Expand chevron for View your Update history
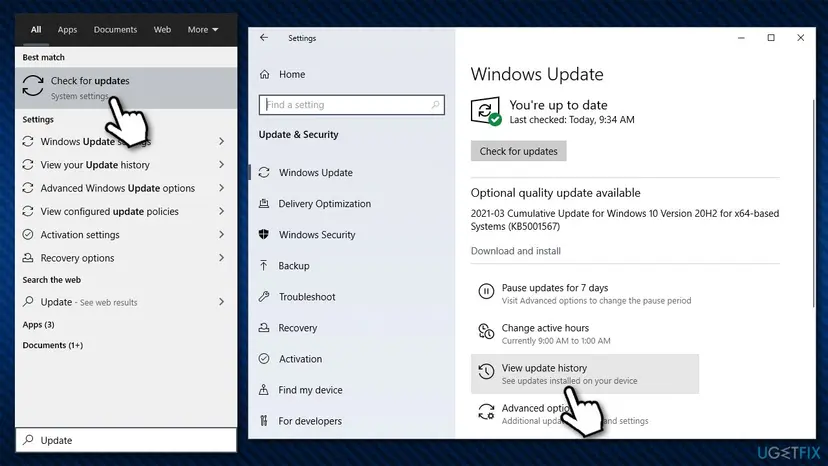 [222, 164]
